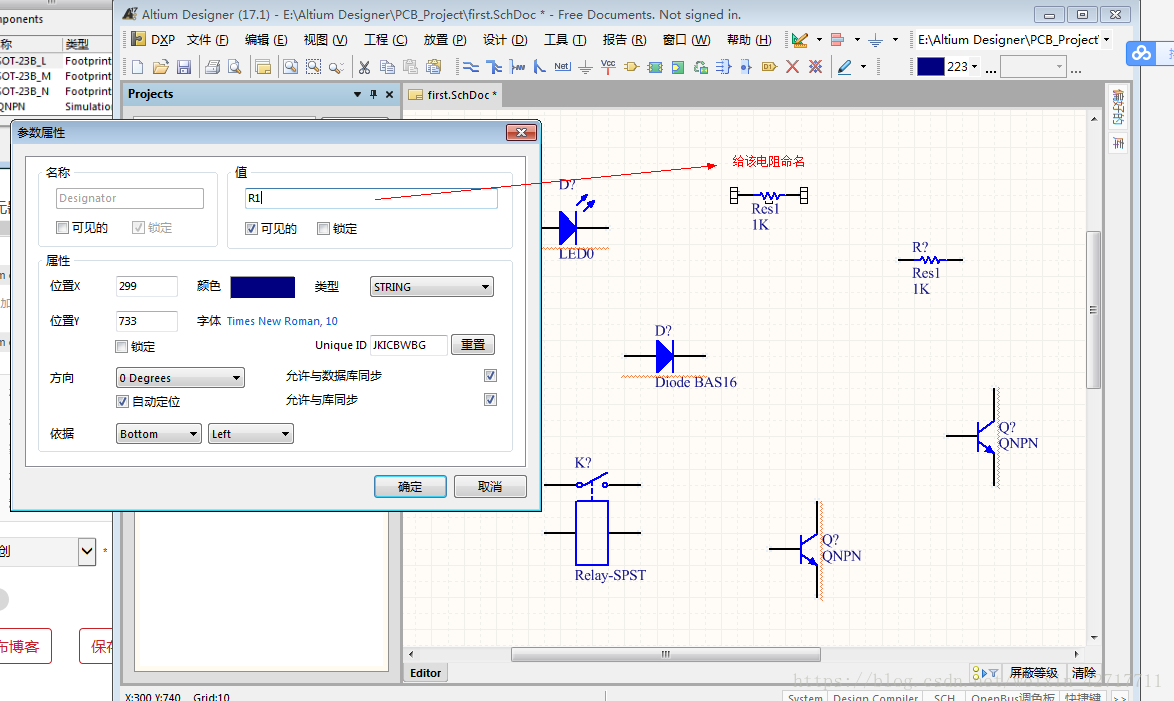Enable 锁定 checkbox below 位置Y

pos(121,347)
